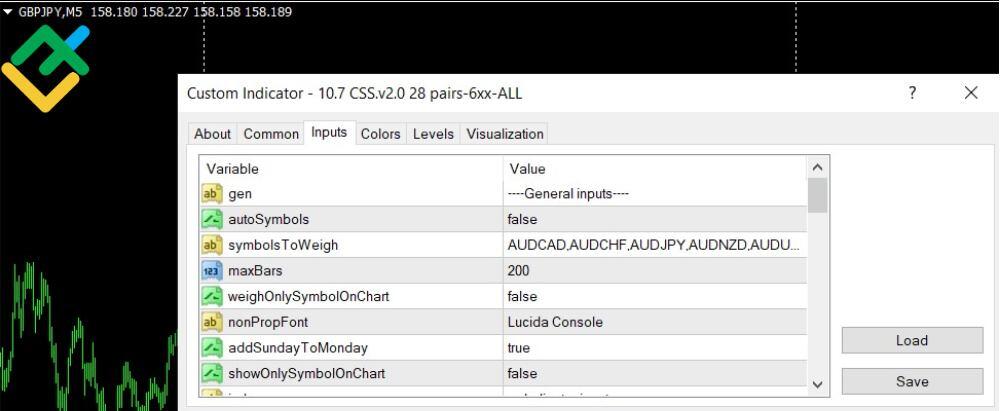Viewport: 1000px width, 411px height.
Task: Switch to the Colors tab
Action: pyautogui.click(x=381, y=134)
